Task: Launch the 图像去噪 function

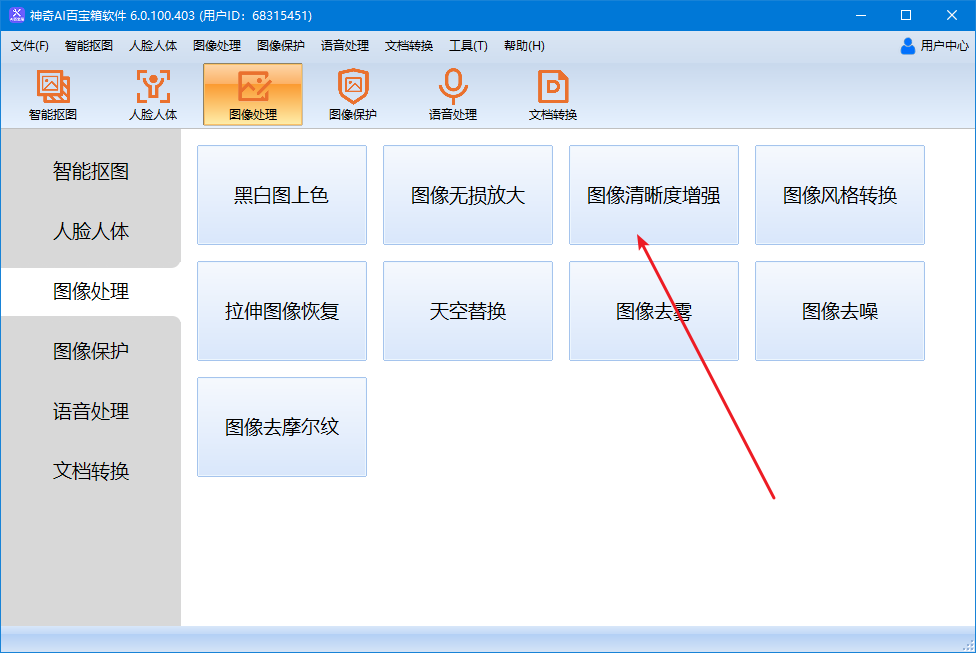Action: (x=840, y=311)
